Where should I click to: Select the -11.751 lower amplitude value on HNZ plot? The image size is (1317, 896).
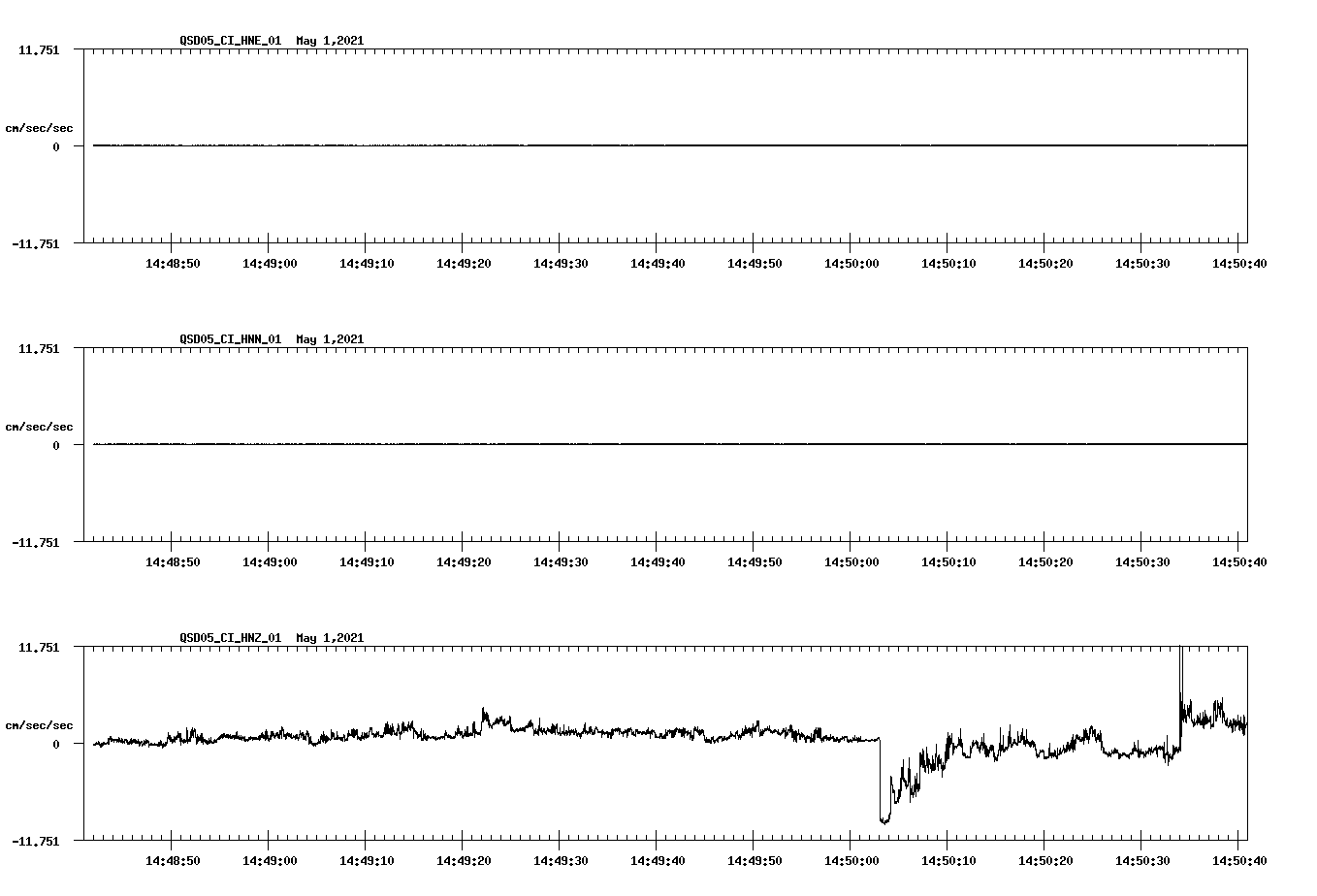coord(34,842)
